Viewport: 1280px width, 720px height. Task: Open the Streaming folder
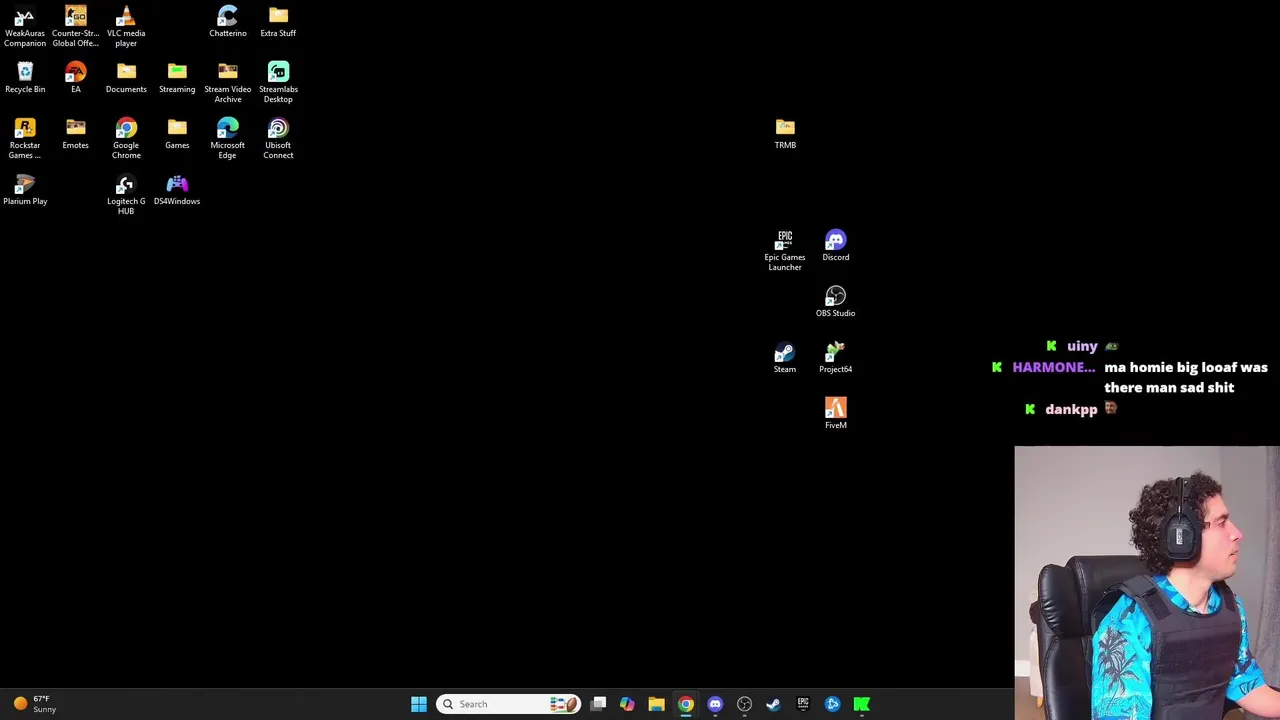coord(177,78)
